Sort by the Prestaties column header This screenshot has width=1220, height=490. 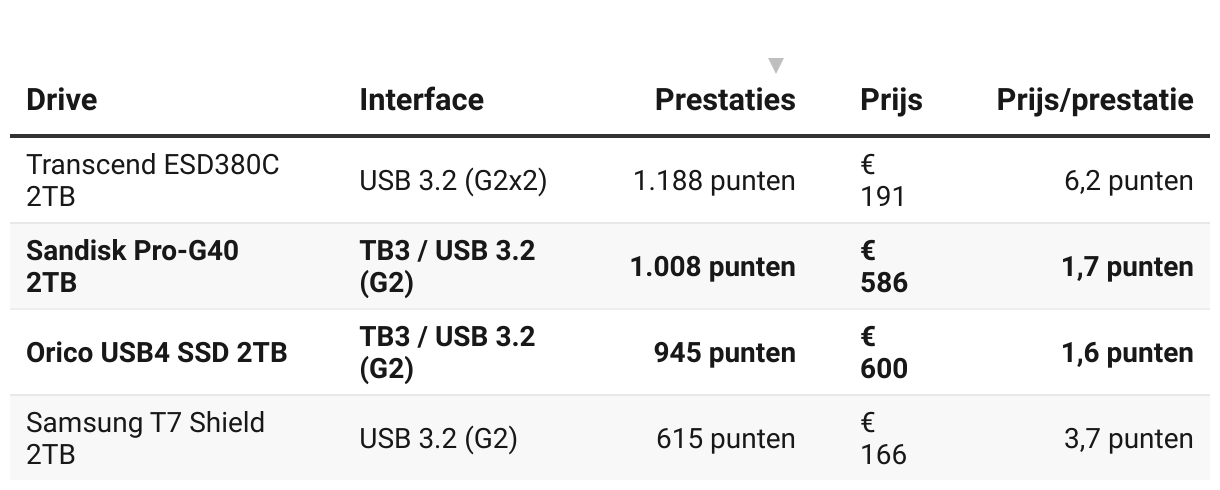click(725, 100)
